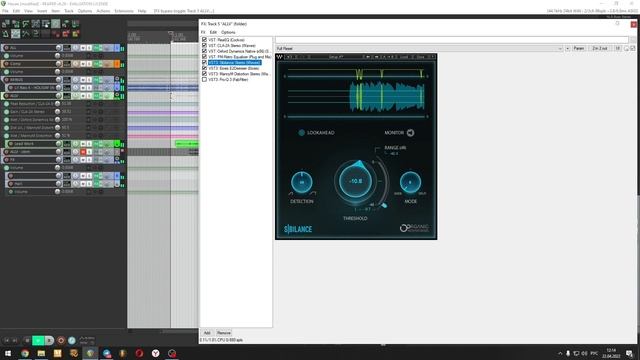This screenshot has width=640, height=360.
Task: Open the Actions menu in REAPER
Action: (x=103, y=11)
